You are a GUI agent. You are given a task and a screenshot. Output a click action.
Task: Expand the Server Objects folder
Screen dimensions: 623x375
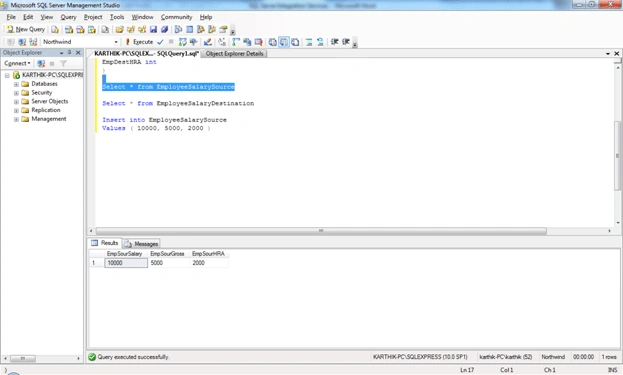tap(16, 102)
